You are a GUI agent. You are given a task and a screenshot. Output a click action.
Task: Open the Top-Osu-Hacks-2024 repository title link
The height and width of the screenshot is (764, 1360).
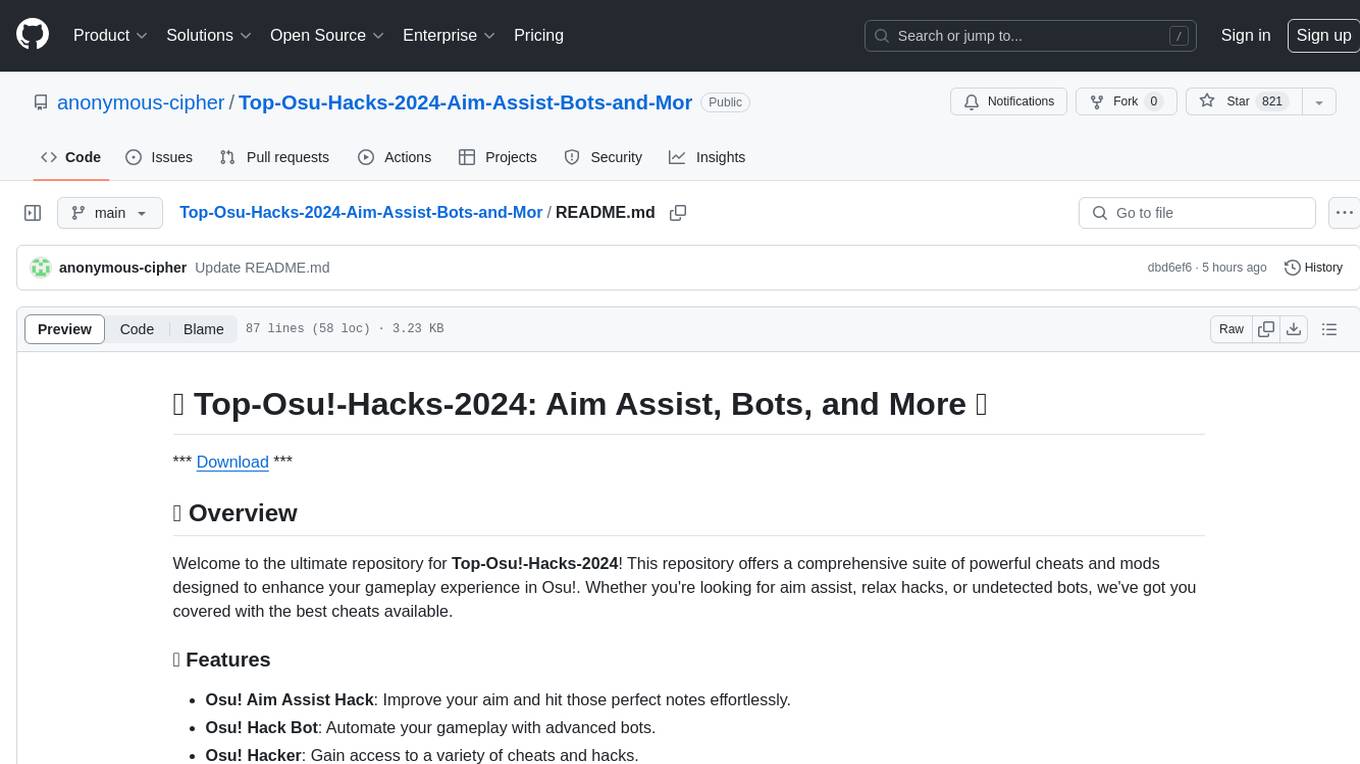tap(465, 102)
